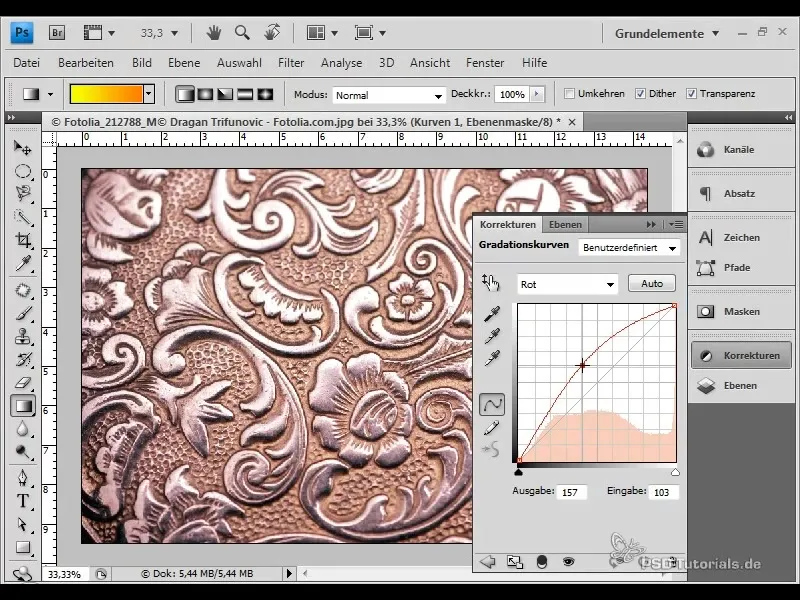Viewport: 800px width, 600px height.
Task: Select the Eyedropper tool in toolbox
Action: (x=22, y=263)
